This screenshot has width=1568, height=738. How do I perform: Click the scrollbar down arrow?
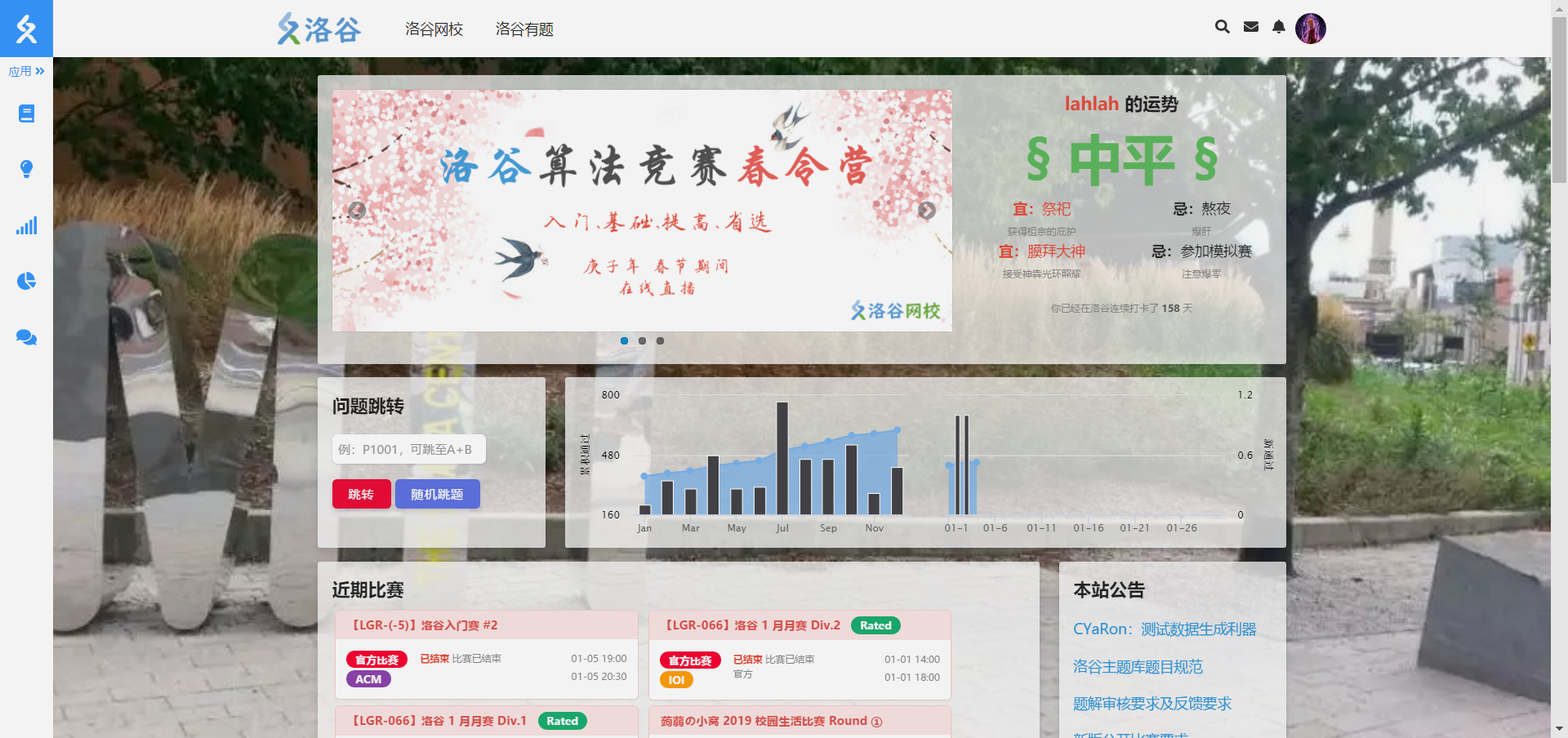(x=1559, y=729)
